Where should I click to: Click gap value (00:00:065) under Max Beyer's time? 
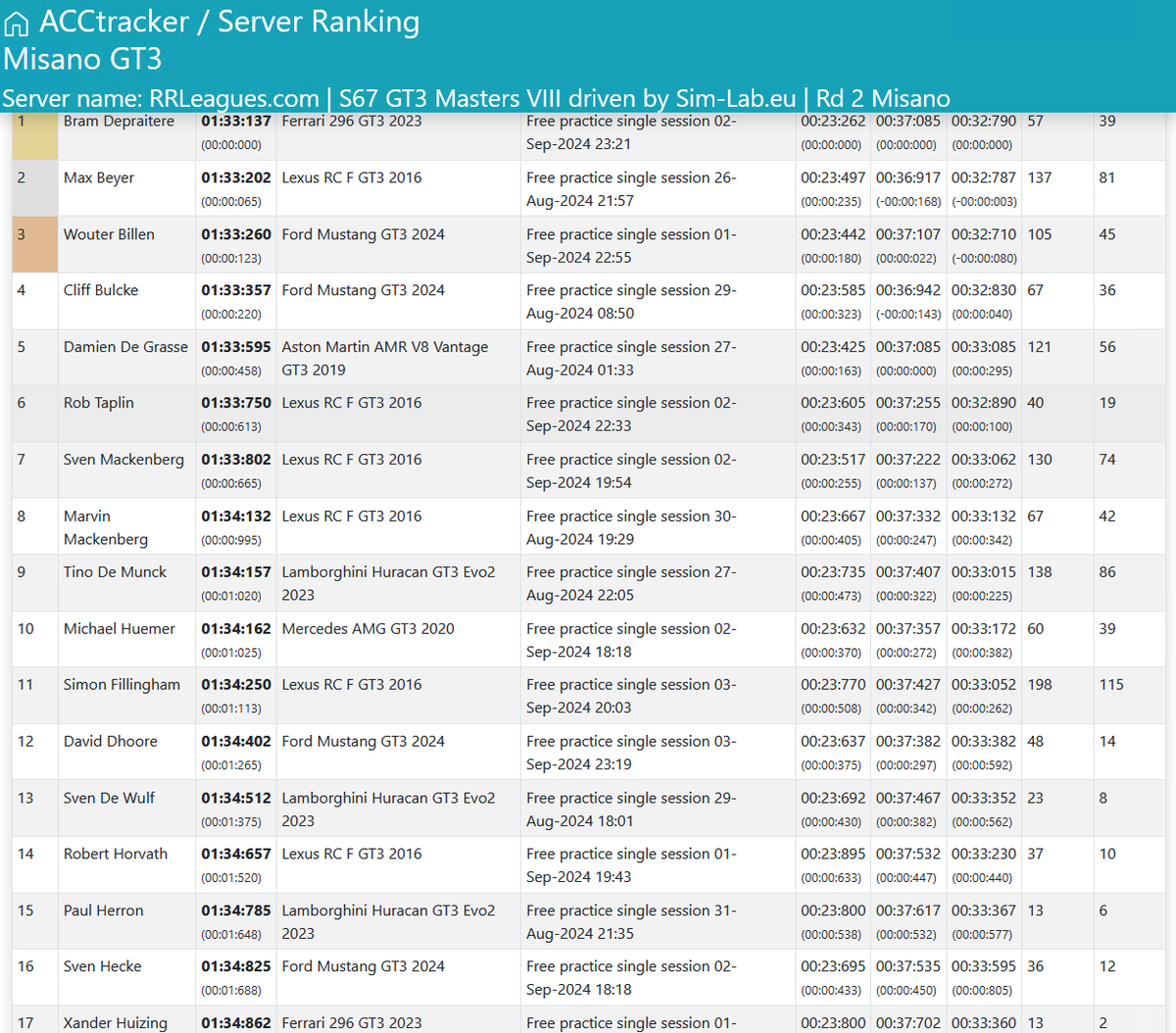click(x=231, y=202)
